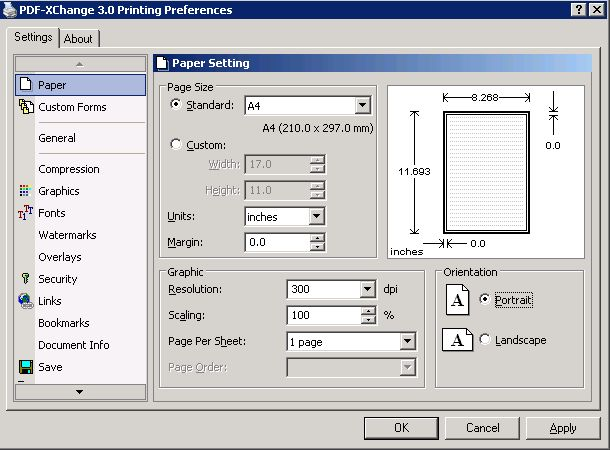The height and width of the screenshot is (450, 610).
Task: Close the Printing Preferences dialog
Action: pos(596,9)
